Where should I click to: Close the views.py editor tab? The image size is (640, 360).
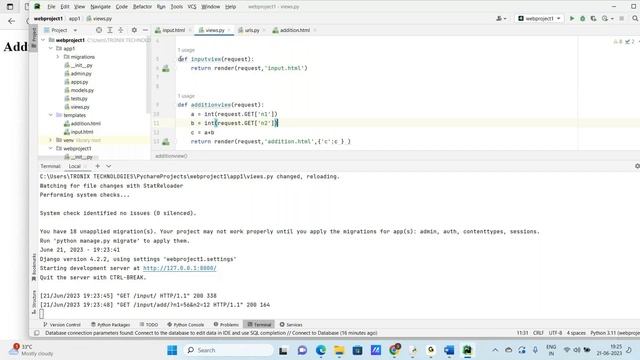pyautogui.click(x=229, y=30)
